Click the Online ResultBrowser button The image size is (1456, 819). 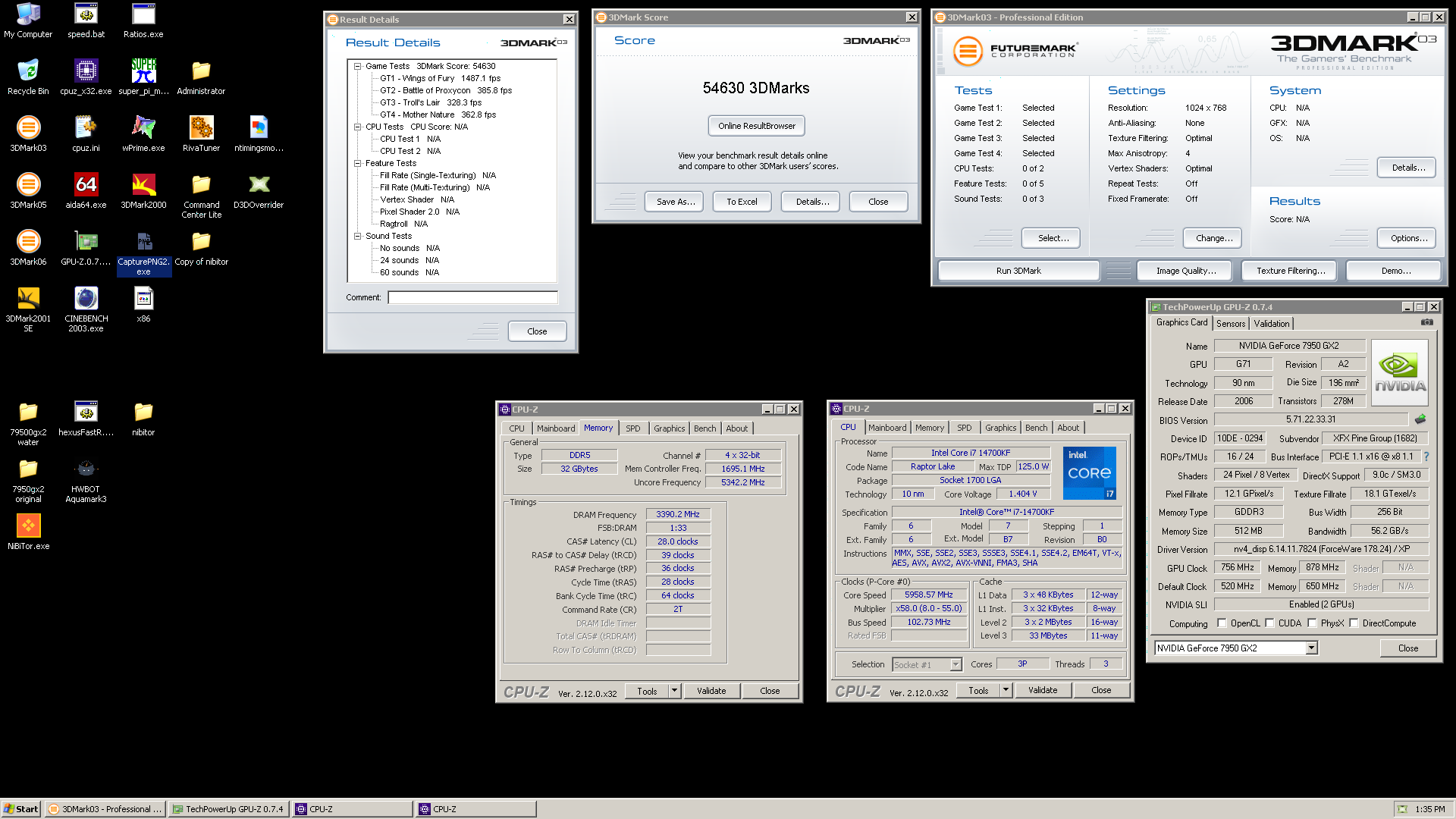[757, 126]
